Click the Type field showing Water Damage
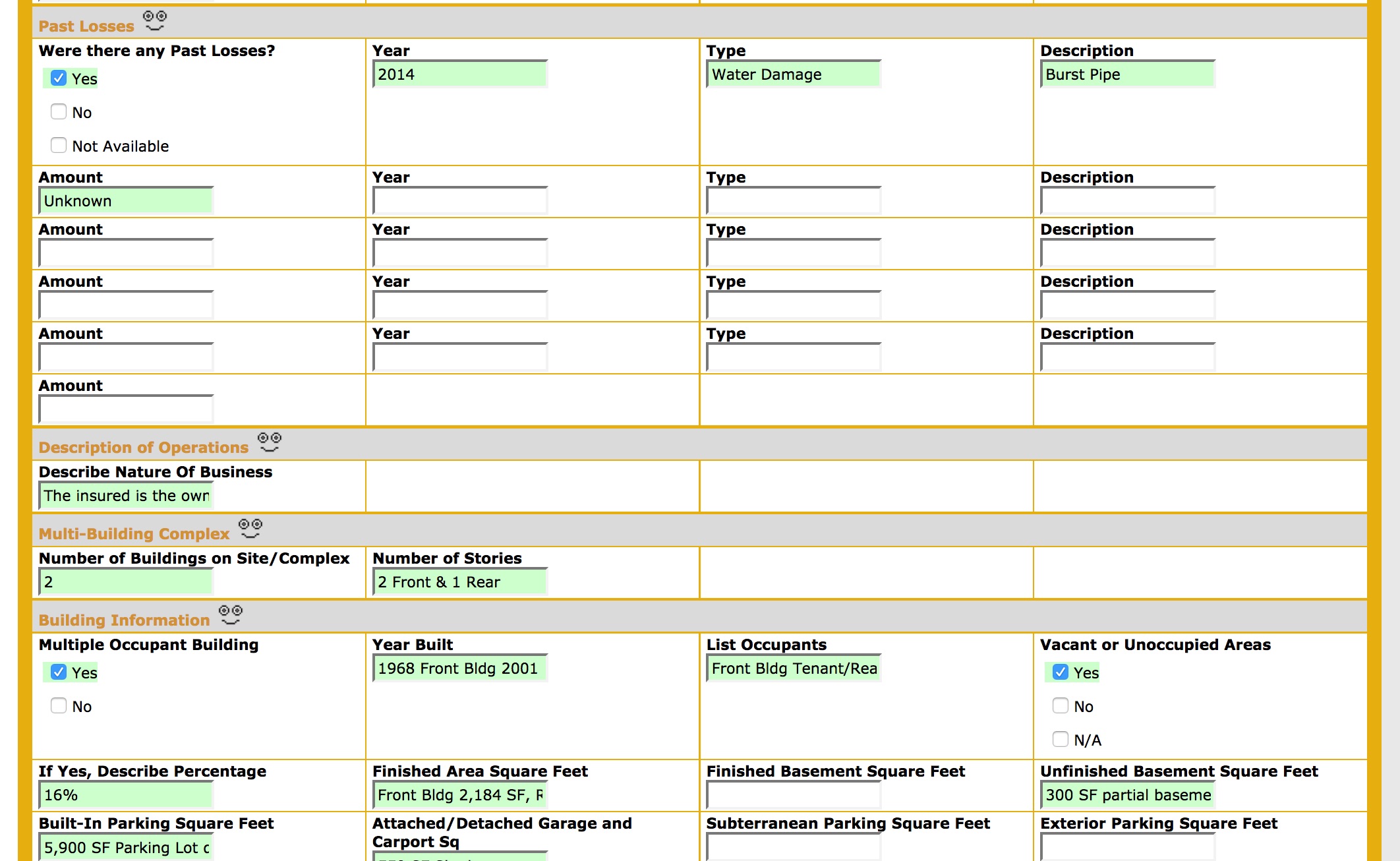Screen dimensions: 1400x861 coord(794,74)
